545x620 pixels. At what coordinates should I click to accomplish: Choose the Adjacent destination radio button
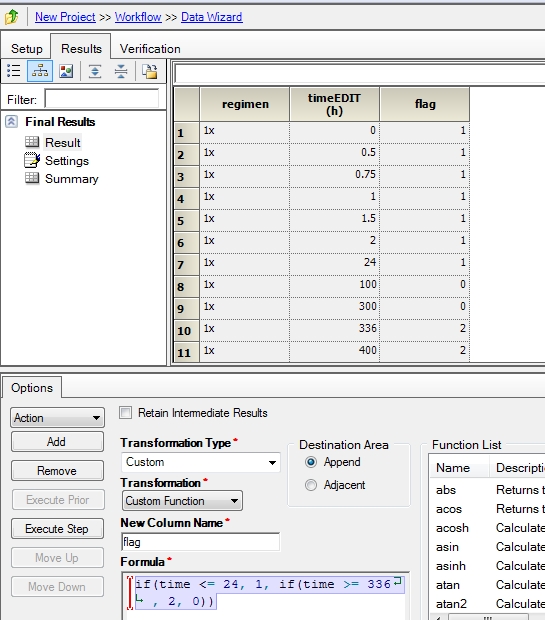coord(311,485)
